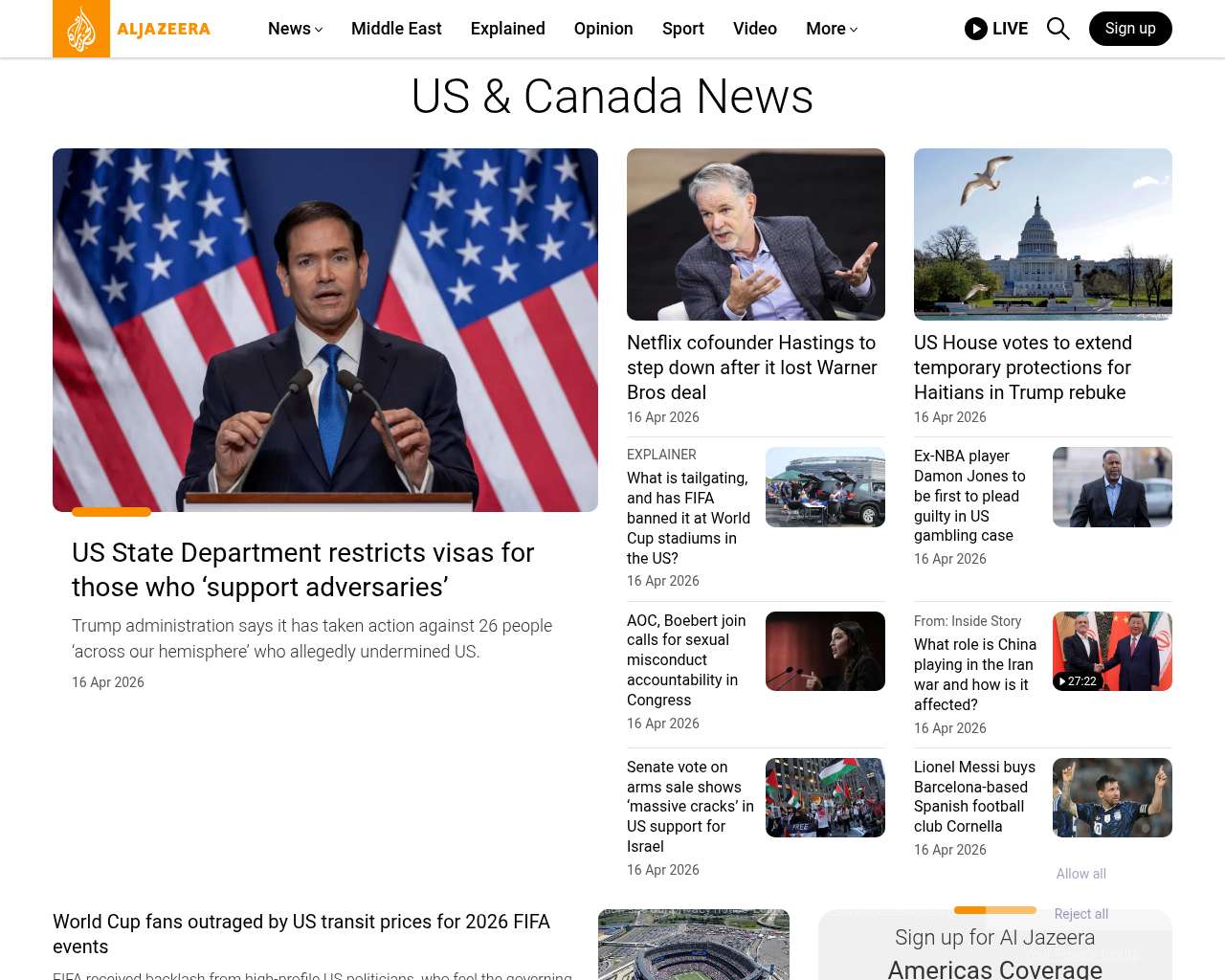
Task: Expand the More dropdown menu
Action: tap(831, 29)
